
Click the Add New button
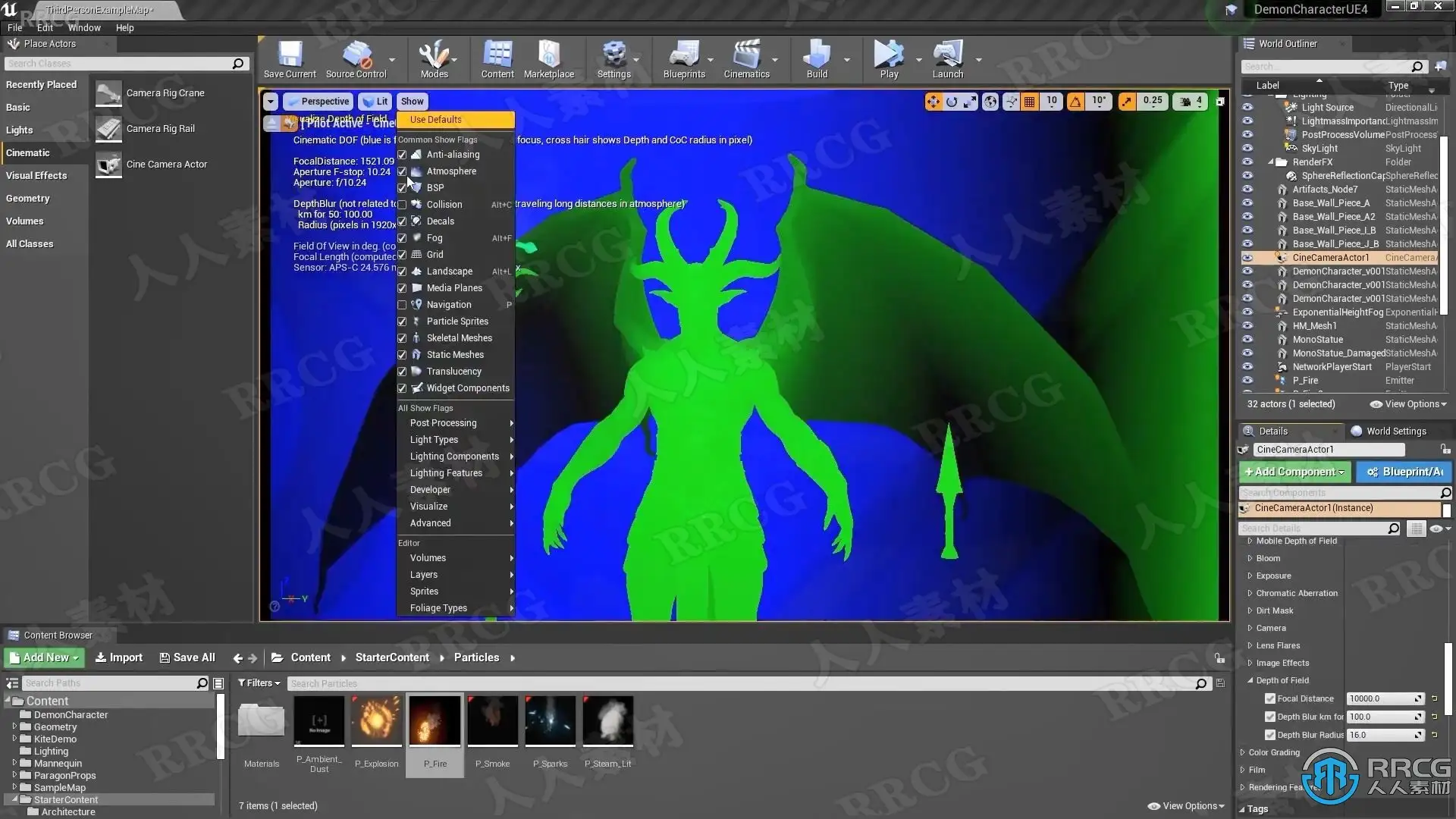pyautogui.click(x=45, y=658)
